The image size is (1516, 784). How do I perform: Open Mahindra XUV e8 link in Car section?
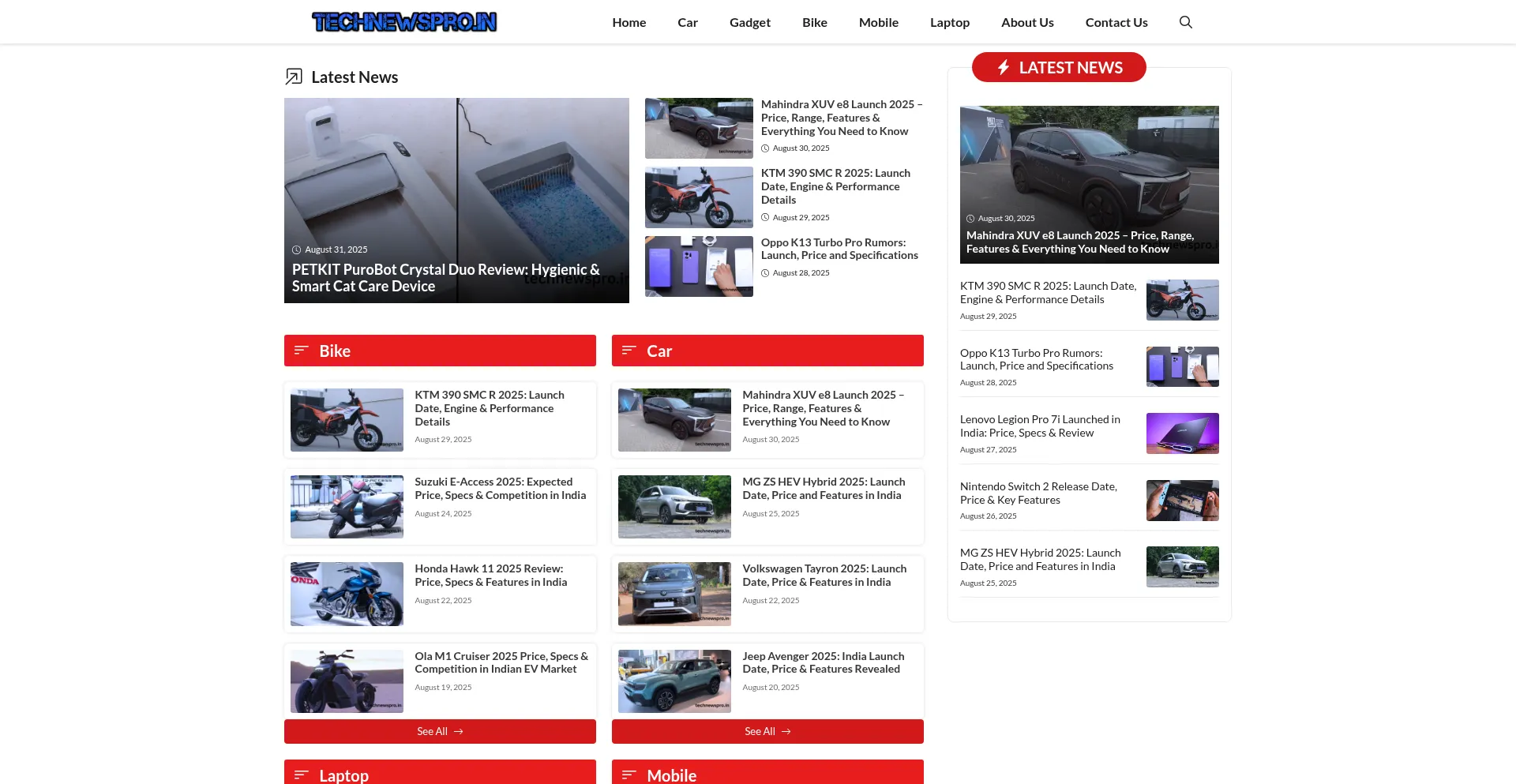tap(823, 408)
